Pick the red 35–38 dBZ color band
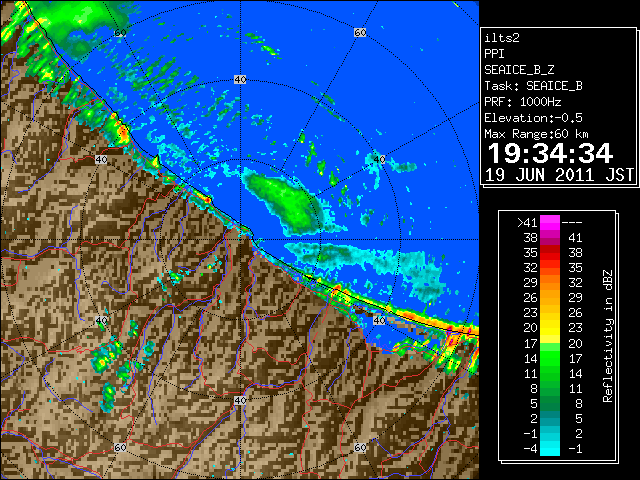 click(x=550, y=253)
